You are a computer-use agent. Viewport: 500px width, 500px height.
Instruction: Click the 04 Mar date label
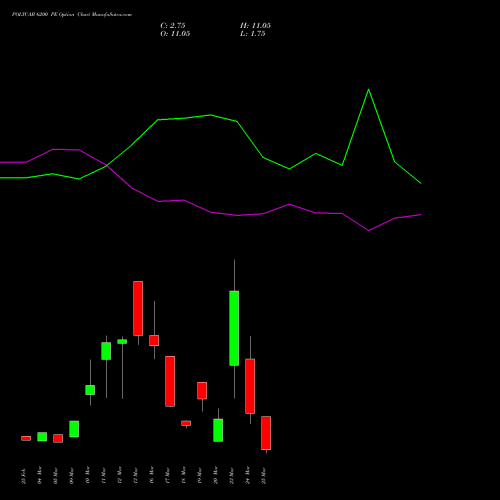coord(40,475)
